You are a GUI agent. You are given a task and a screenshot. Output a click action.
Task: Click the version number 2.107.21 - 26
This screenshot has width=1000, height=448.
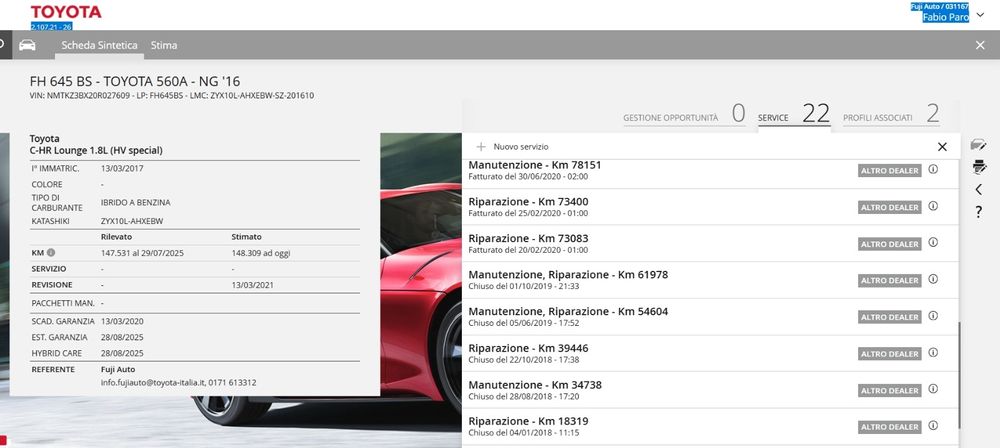pos(51,26)
